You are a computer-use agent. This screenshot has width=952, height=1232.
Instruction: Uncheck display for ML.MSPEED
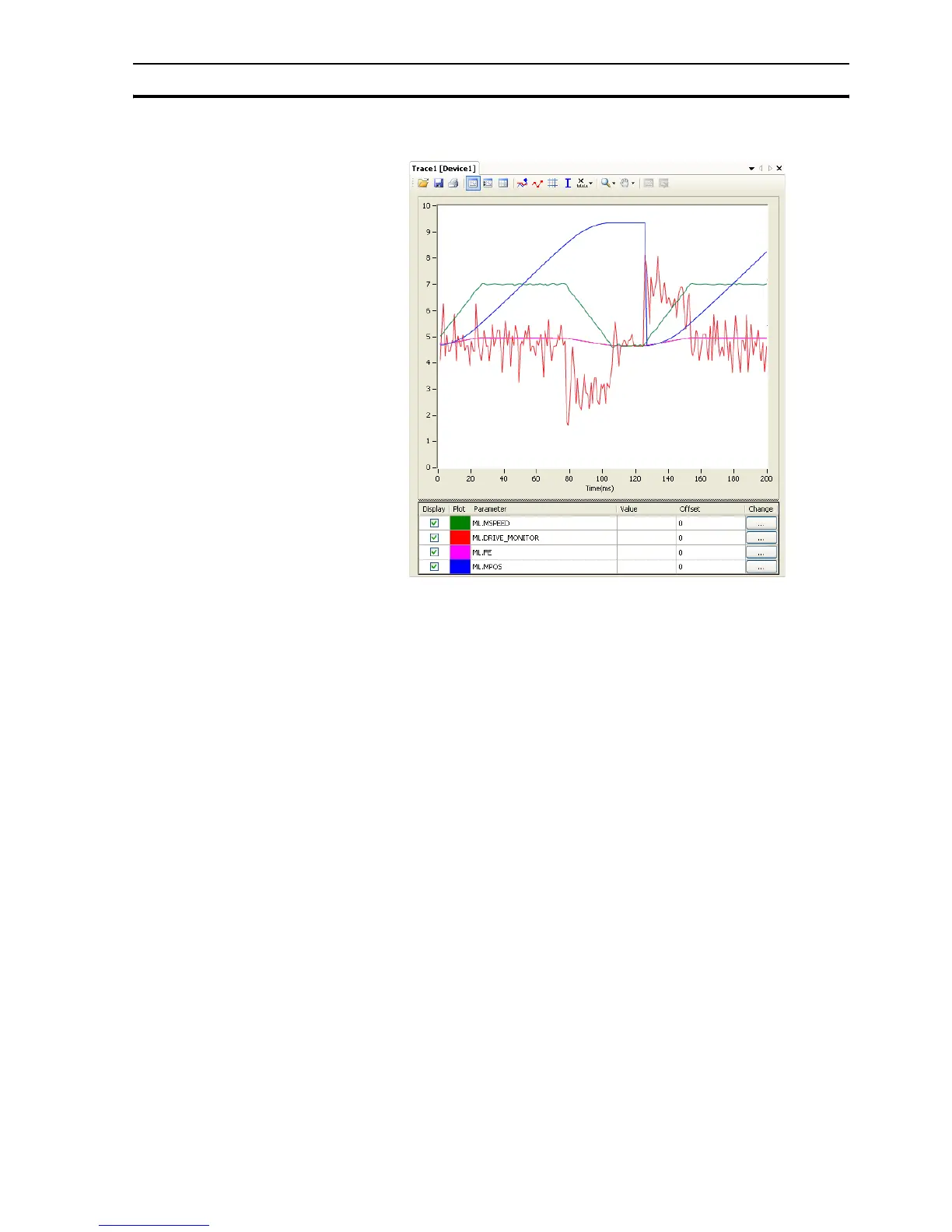(x=434, y=523)
